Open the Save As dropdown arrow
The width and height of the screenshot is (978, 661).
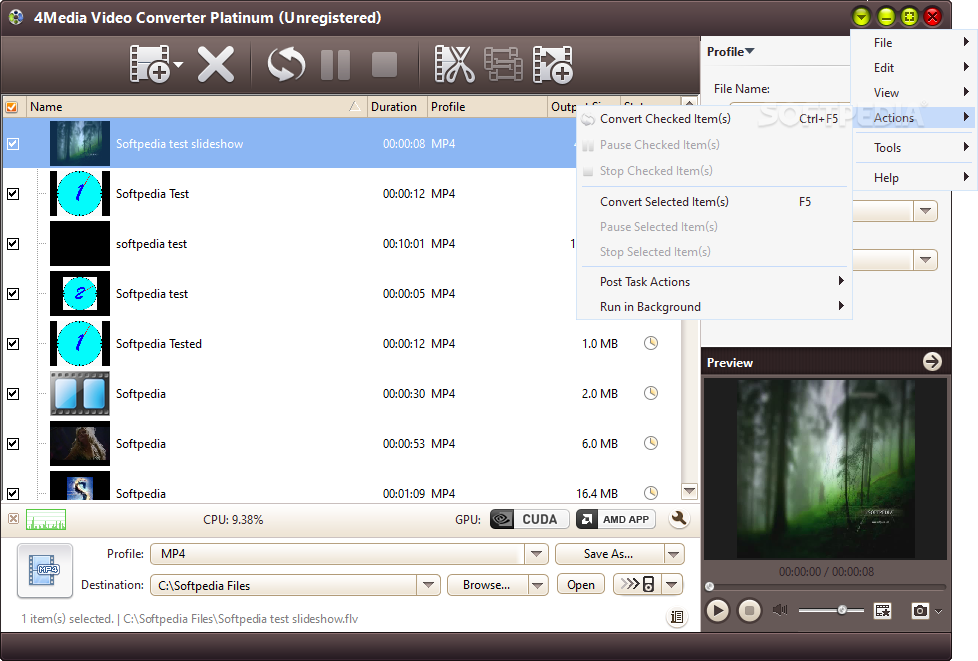(x=673, y=554)
